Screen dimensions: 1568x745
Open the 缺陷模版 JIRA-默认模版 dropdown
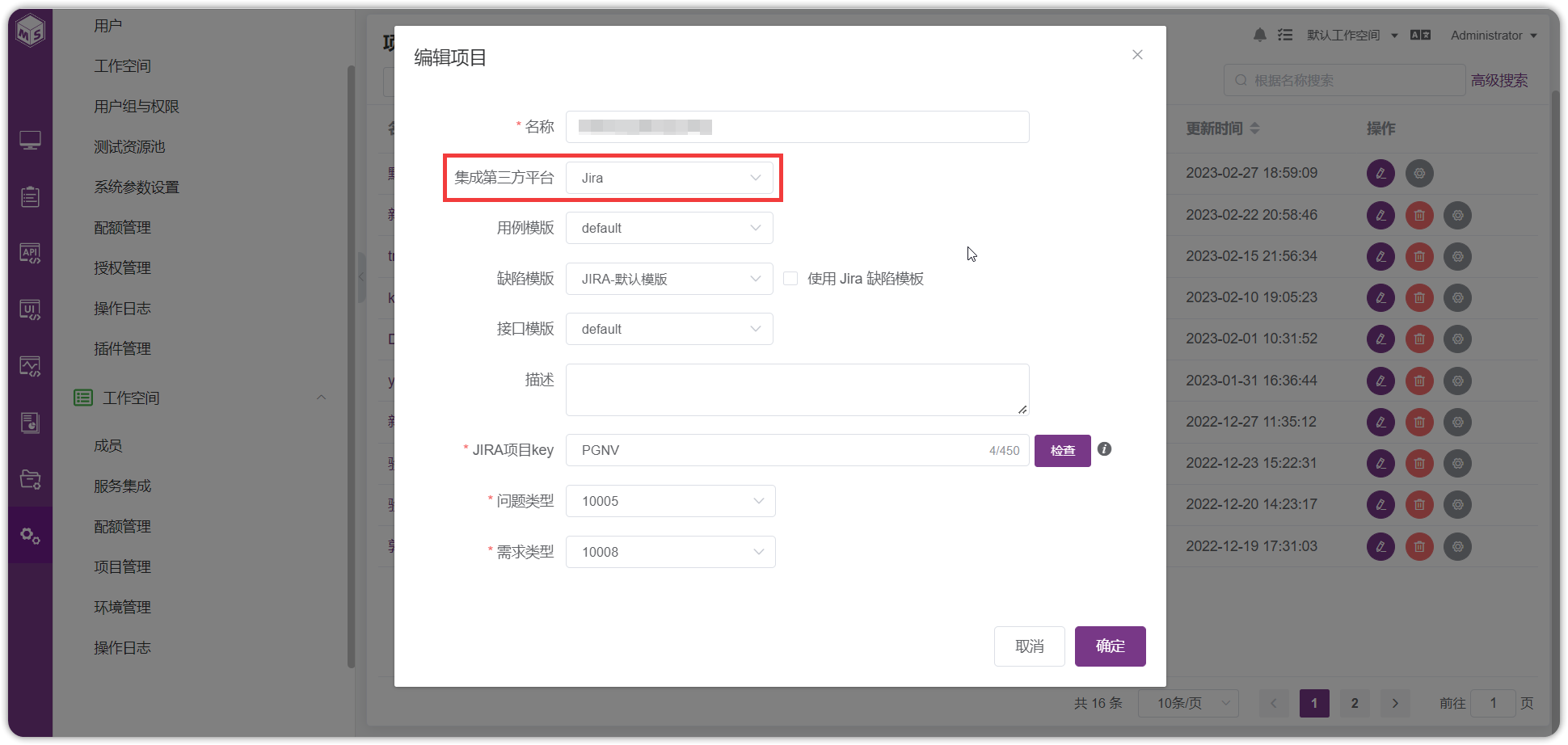coord(669,279)
